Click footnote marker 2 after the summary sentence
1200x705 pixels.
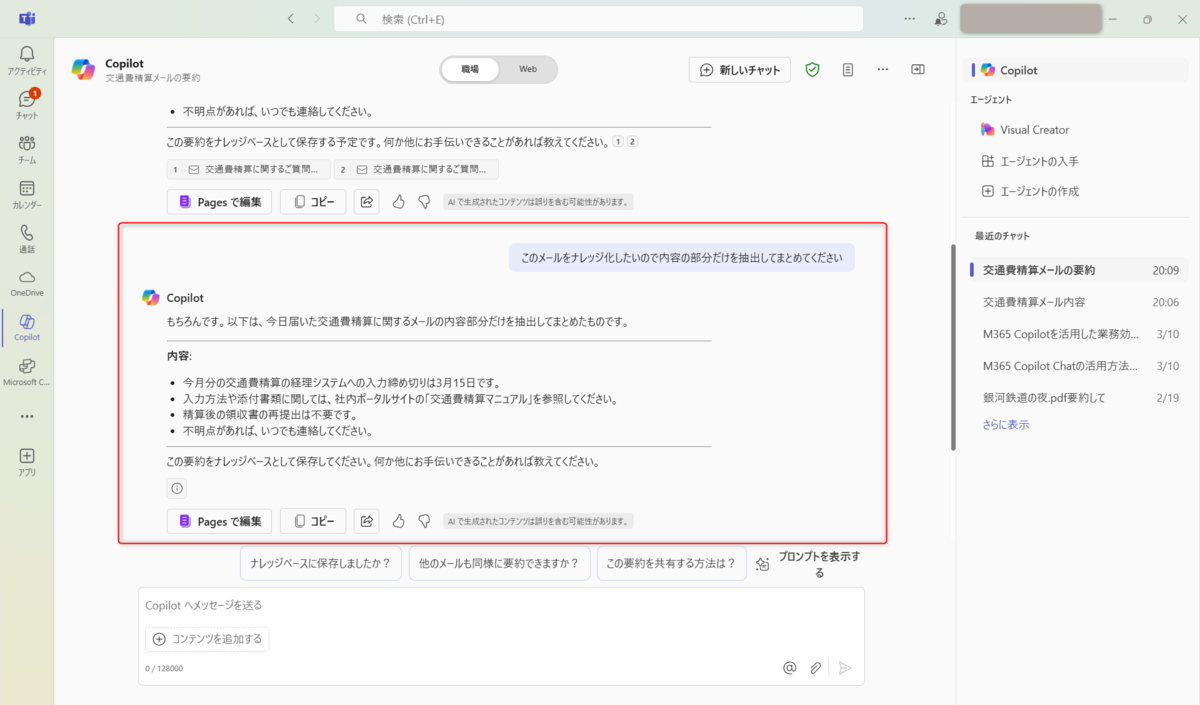tap(632, 142)
